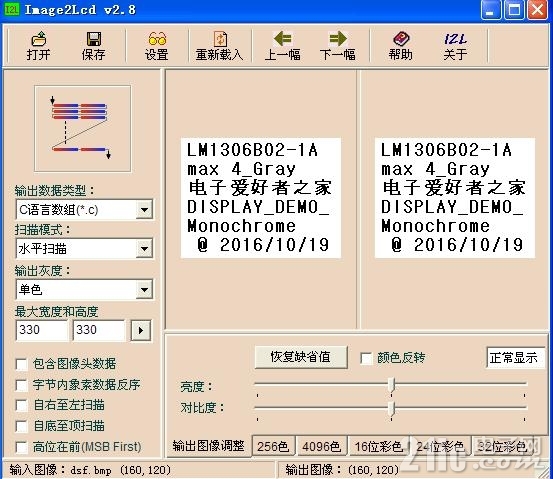Switch to the 256色 tab
Image resolution: width=553 pixels, height=479 pixels.
273,447
